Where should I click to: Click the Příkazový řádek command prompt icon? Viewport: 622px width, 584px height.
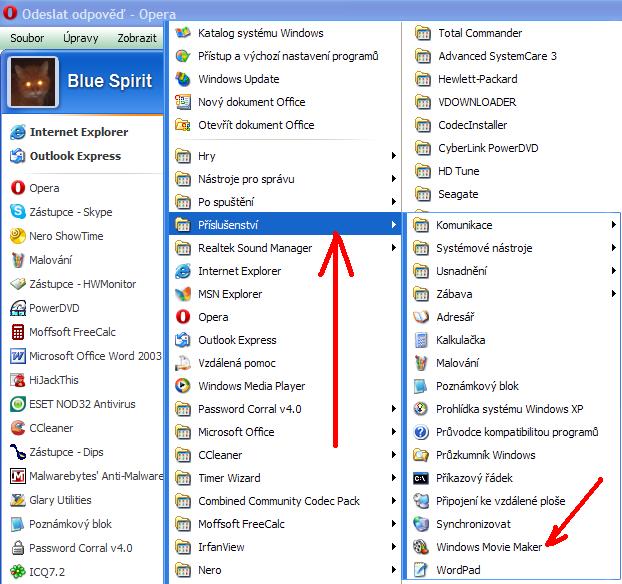tap(421, 478)
